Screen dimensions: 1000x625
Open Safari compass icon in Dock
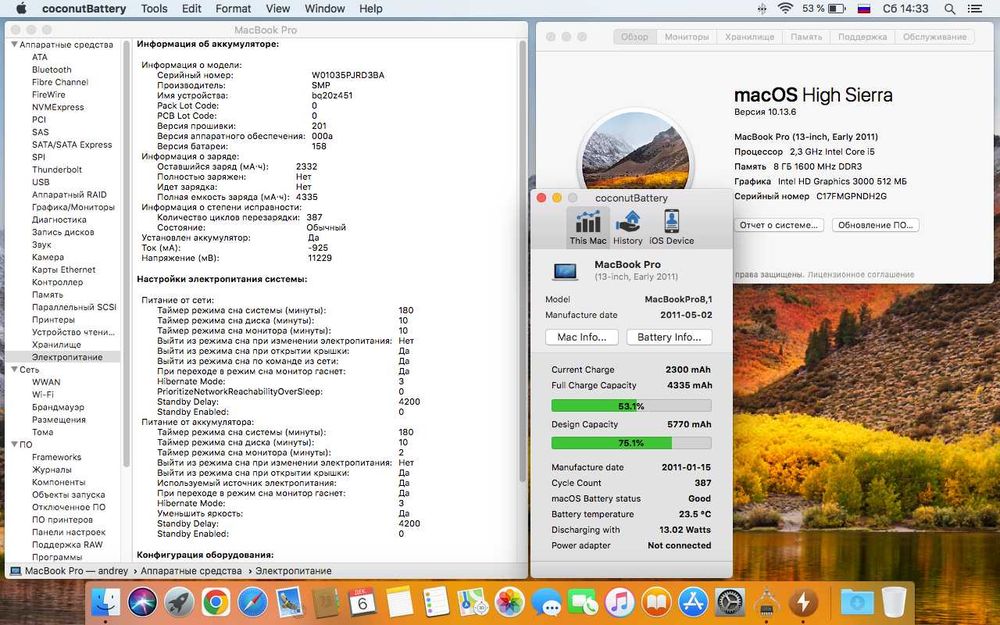(x=253, y=602)
